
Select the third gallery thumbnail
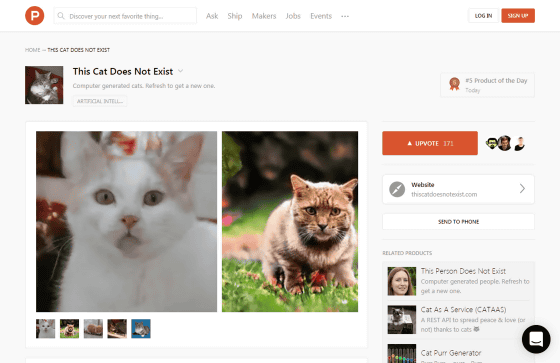point(93,329)
